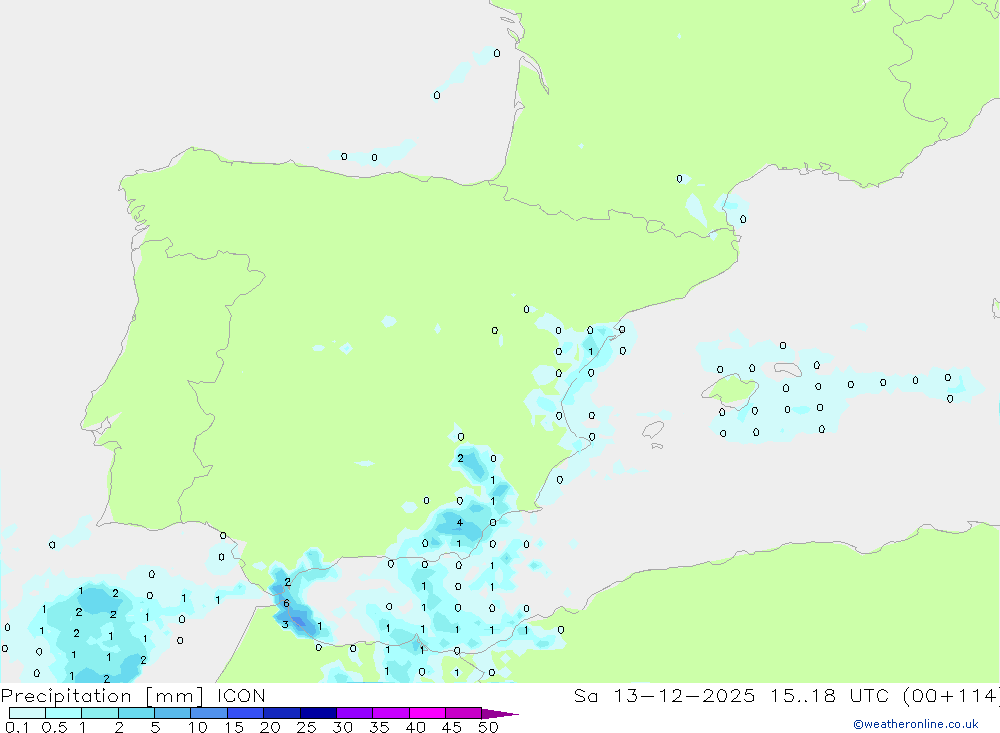The image size is (1000, 733).
Task: Pick the 10–15 mm blue legend swatch
Action: pos(209,713)
